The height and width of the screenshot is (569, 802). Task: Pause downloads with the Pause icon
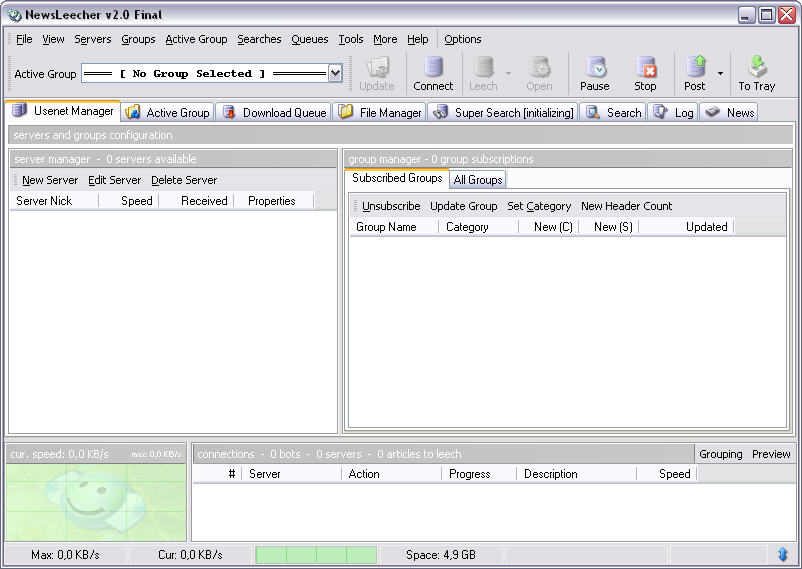tap(595, 67)
